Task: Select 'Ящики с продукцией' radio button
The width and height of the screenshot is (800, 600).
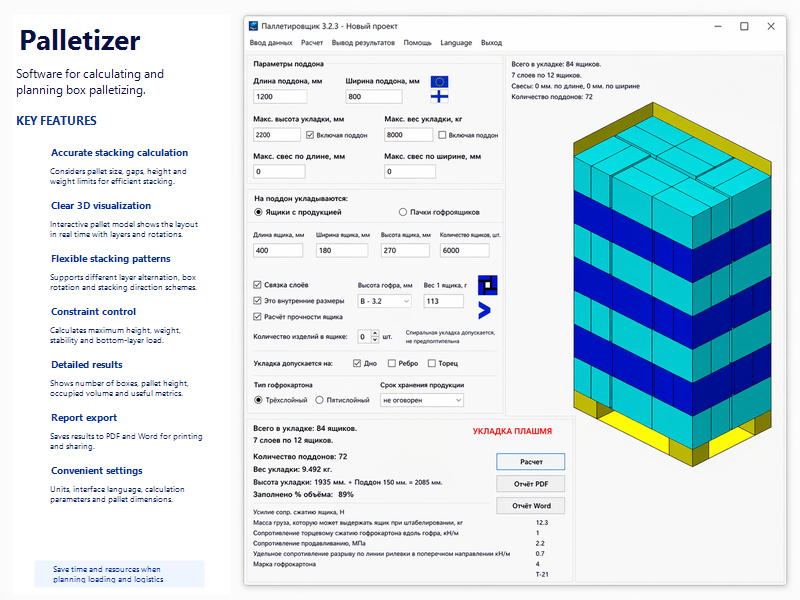Action: [258, 212]
